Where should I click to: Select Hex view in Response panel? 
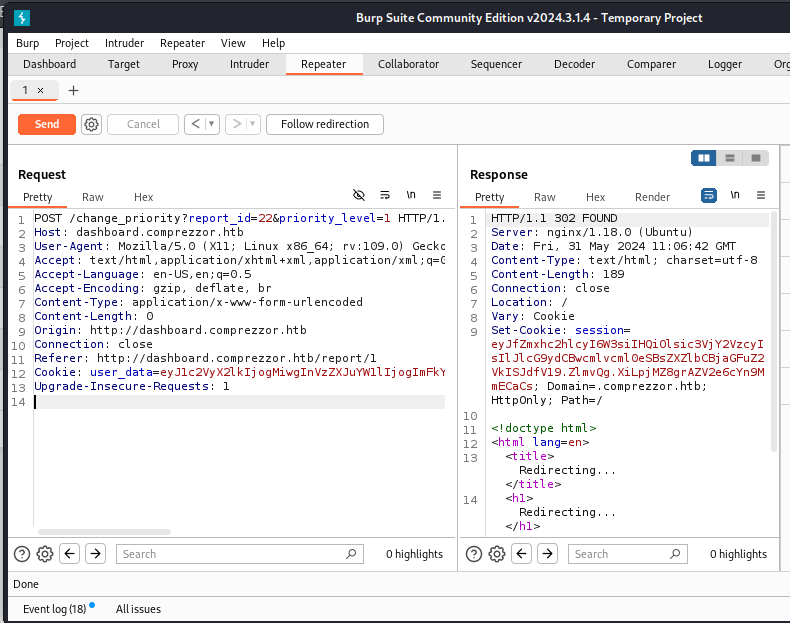coord(596,197)
